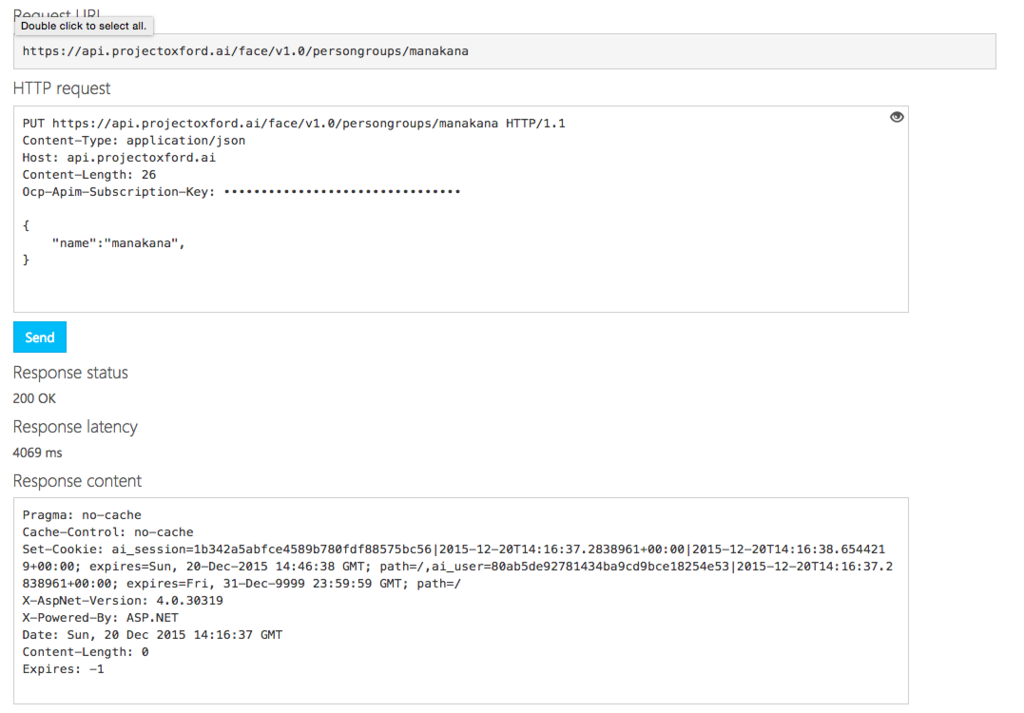Click the "name":"manakana" JSON body line
This screenshot has height=713, width=1024.
tap(118, 243)
